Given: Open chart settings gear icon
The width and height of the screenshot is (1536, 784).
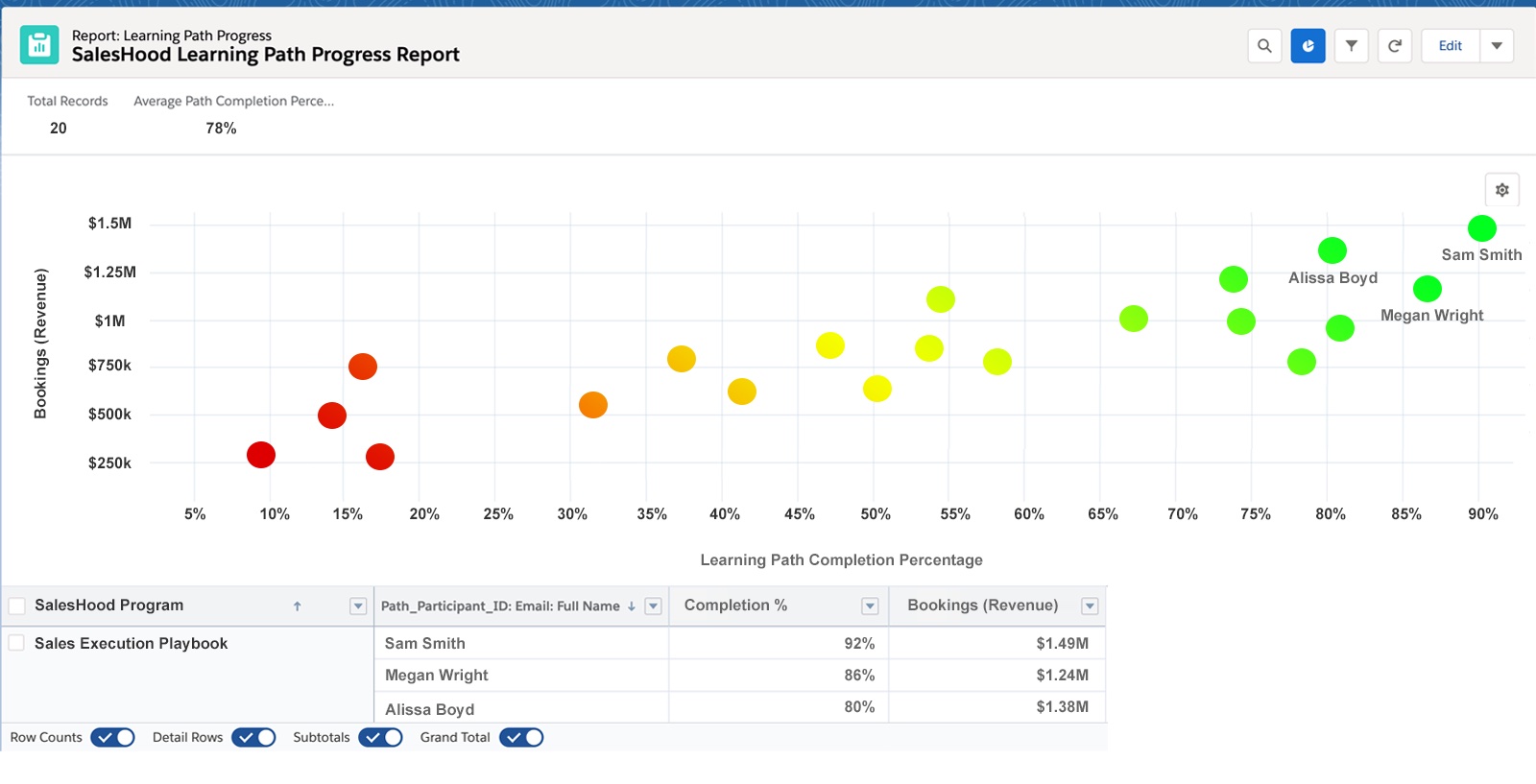Looking at the screenshot, I should click(1501, 190).
